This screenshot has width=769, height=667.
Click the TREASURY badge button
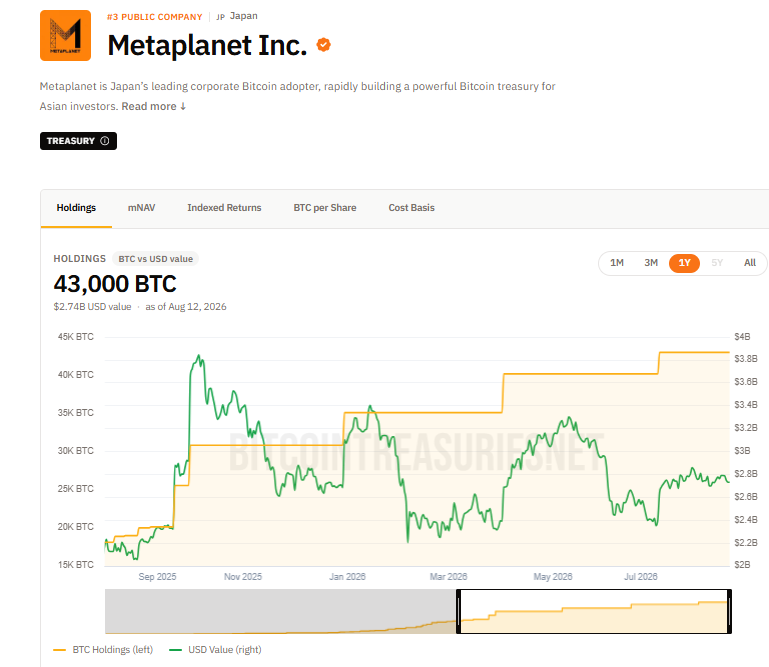(78, 141)
